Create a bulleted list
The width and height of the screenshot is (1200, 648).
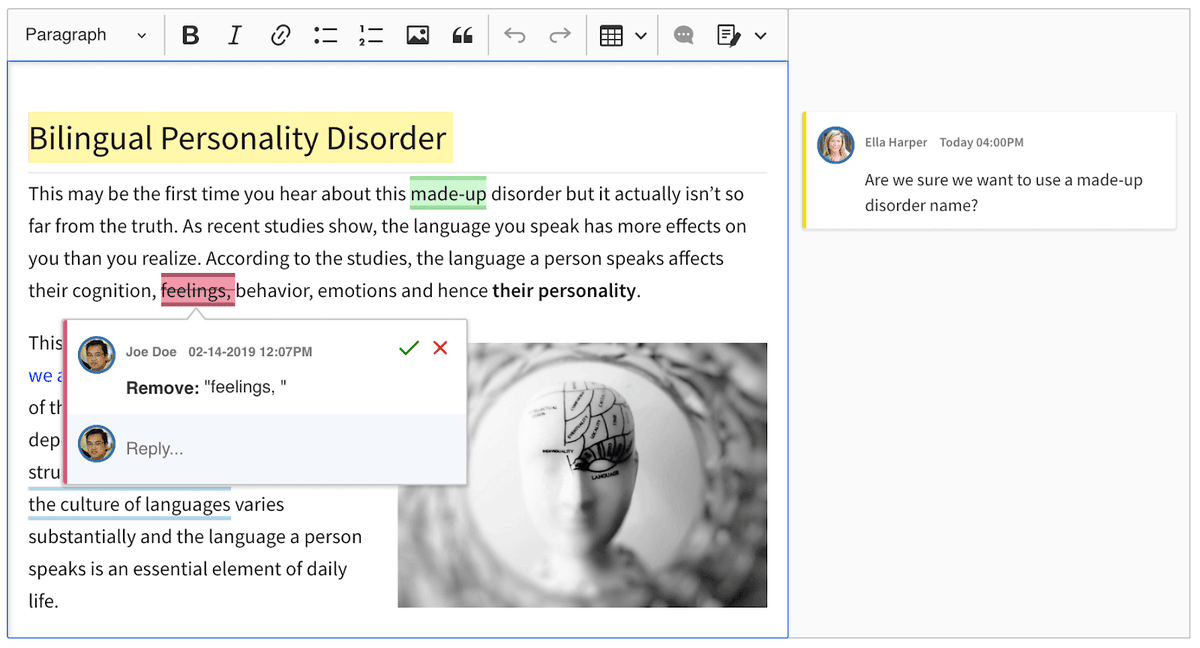pos(325,35)
